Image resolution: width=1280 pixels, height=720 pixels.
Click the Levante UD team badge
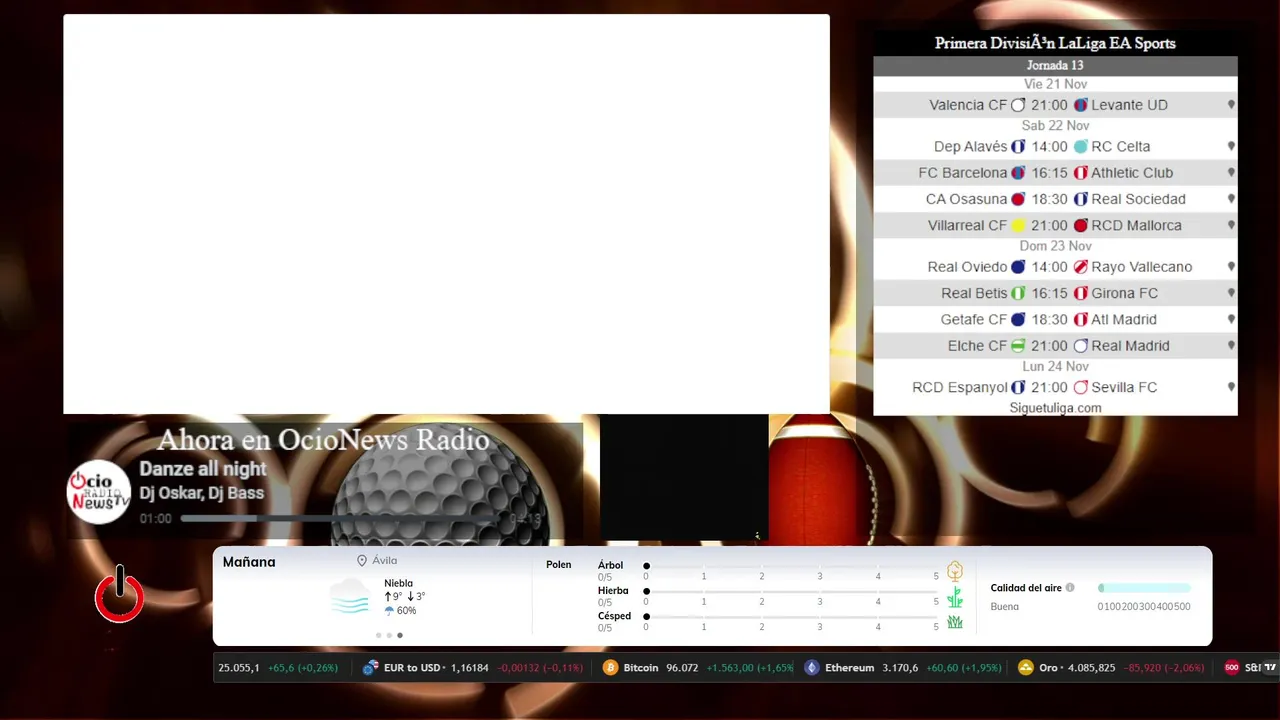point(1080,105)
